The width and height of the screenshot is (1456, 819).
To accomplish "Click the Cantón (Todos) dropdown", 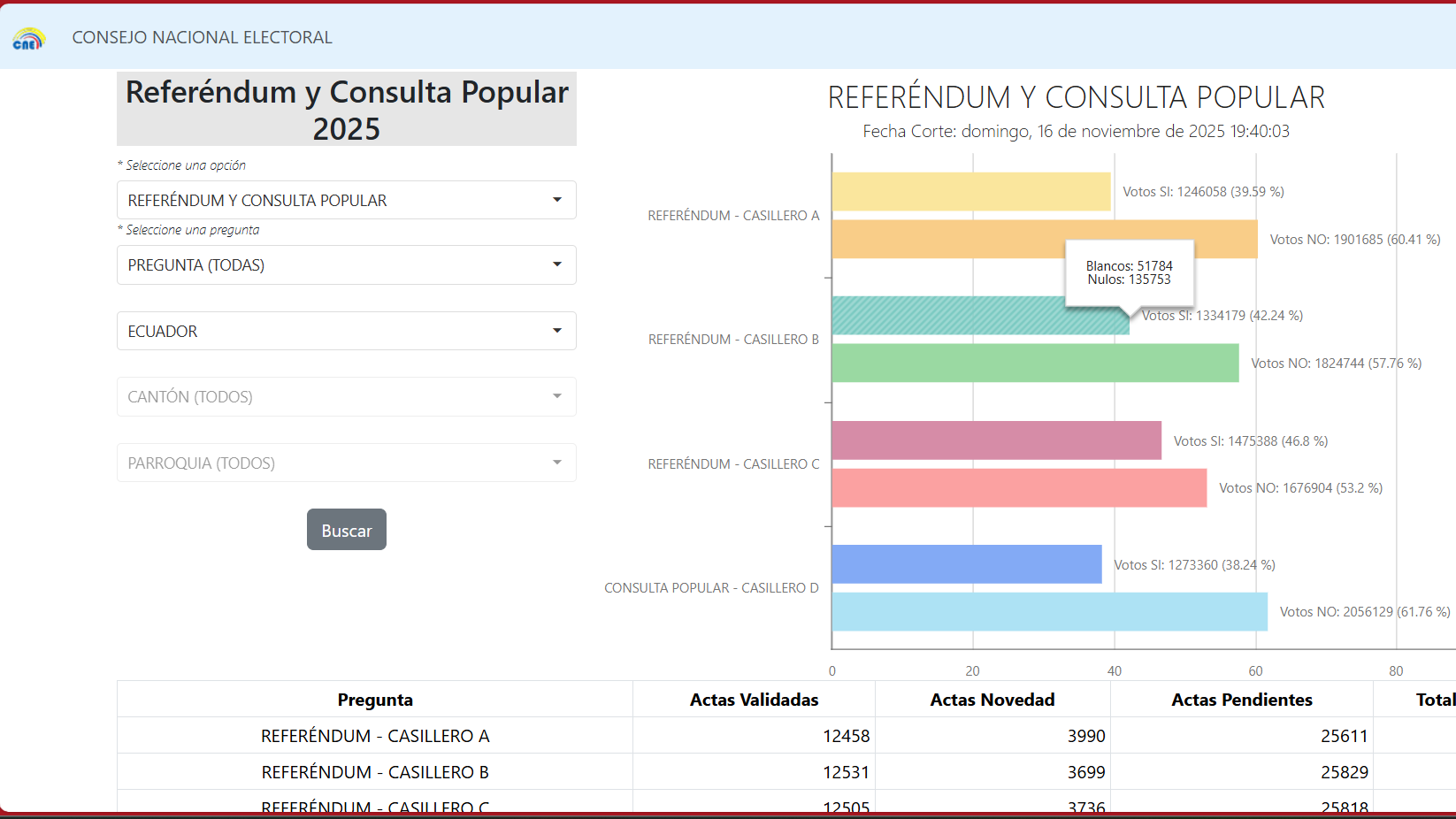I will coord(346,397).
